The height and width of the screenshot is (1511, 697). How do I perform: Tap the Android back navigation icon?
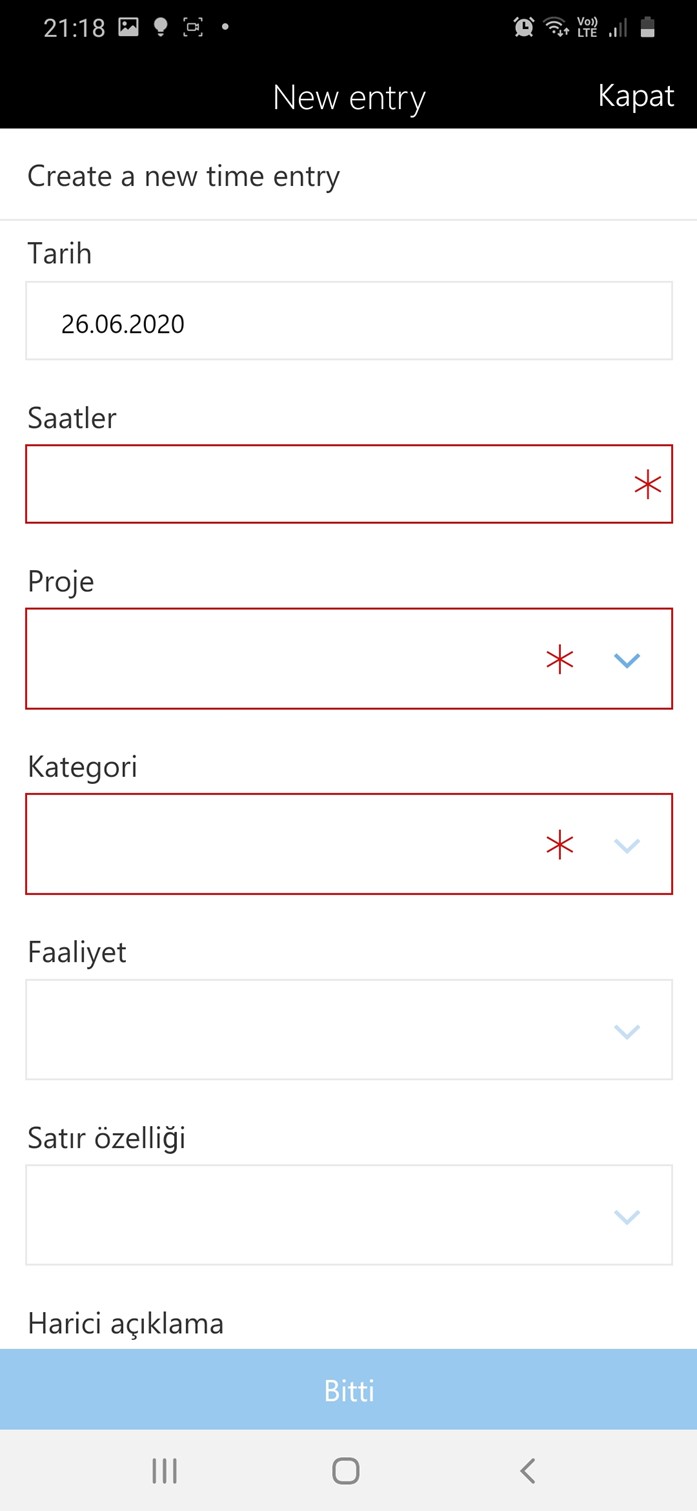(x=528, y=1470)
